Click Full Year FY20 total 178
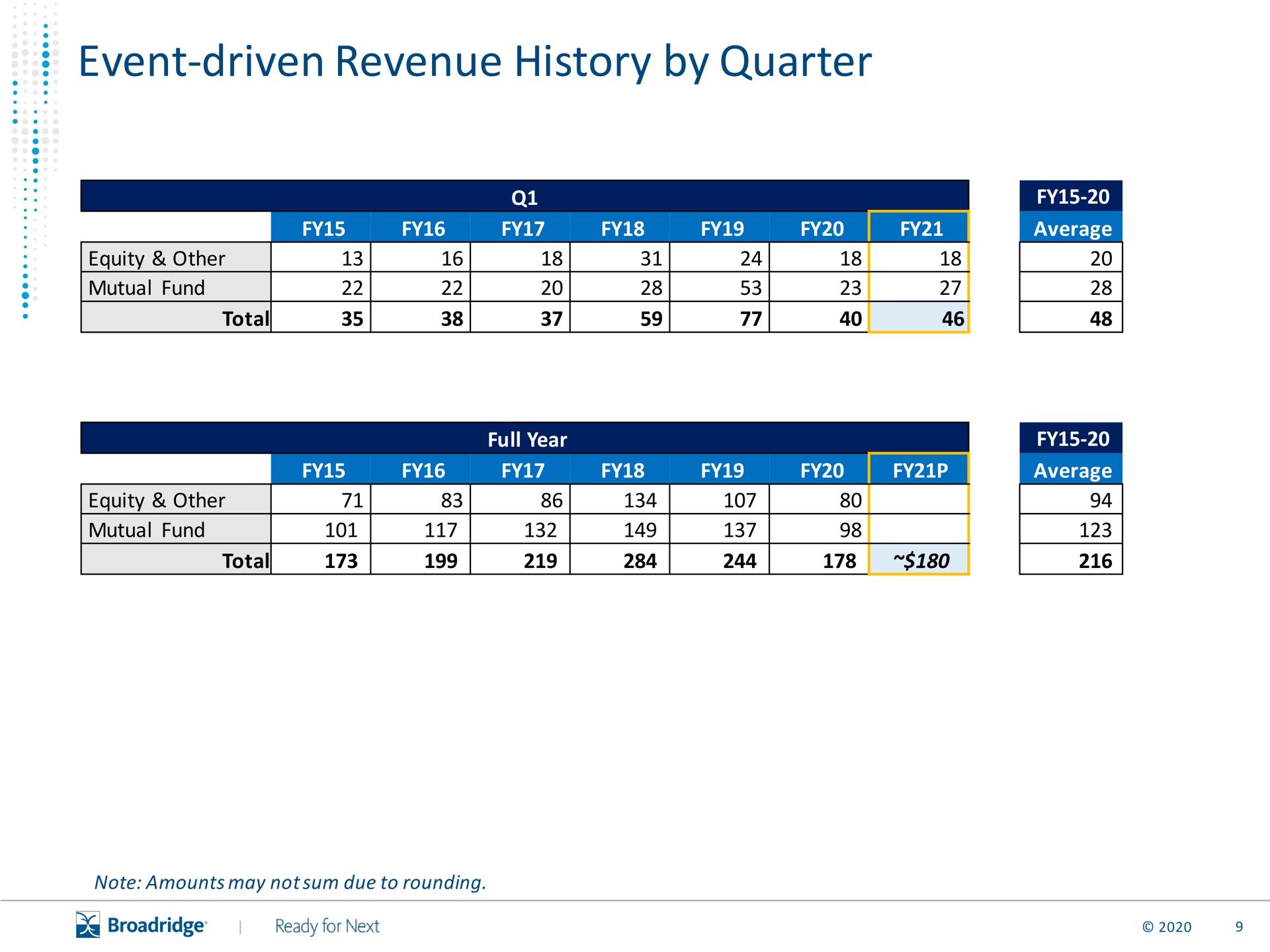The width and height of the screenshot is (1270, 952). click(819, 560)
